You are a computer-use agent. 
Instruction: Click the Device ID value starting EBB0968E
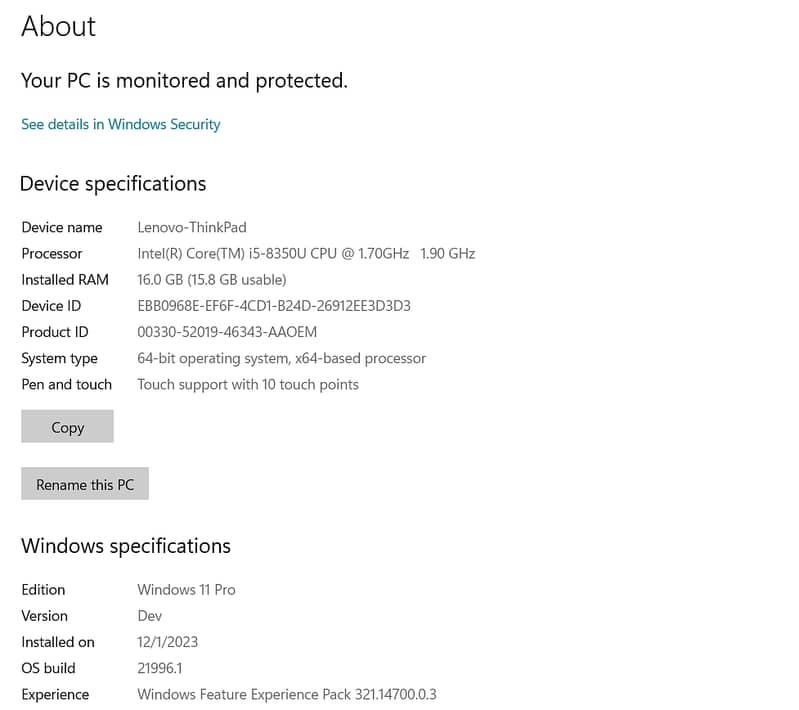(274, 305)
